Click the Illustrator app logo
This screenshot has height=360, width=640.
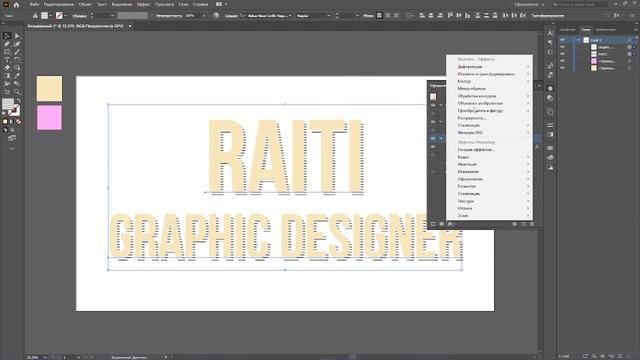(x=6, y=4)
